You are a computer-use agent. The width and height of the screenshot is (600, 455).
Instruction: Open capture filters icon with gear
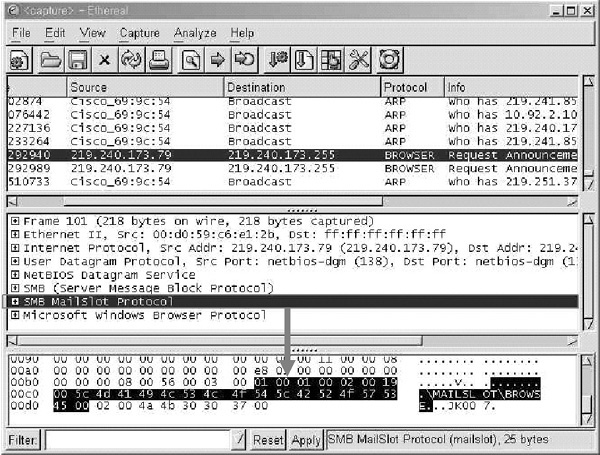pyautogui.click(x=277, y=60)
